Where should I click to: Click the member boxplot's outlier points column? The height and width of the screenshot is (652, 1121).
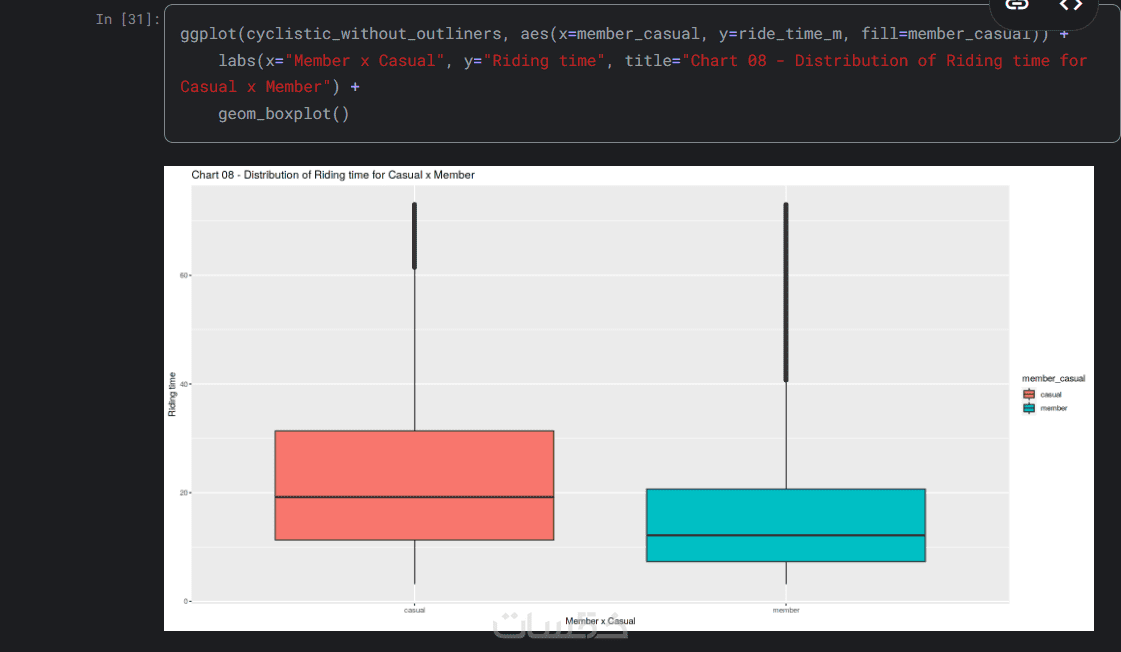click(x=786, y=292)
